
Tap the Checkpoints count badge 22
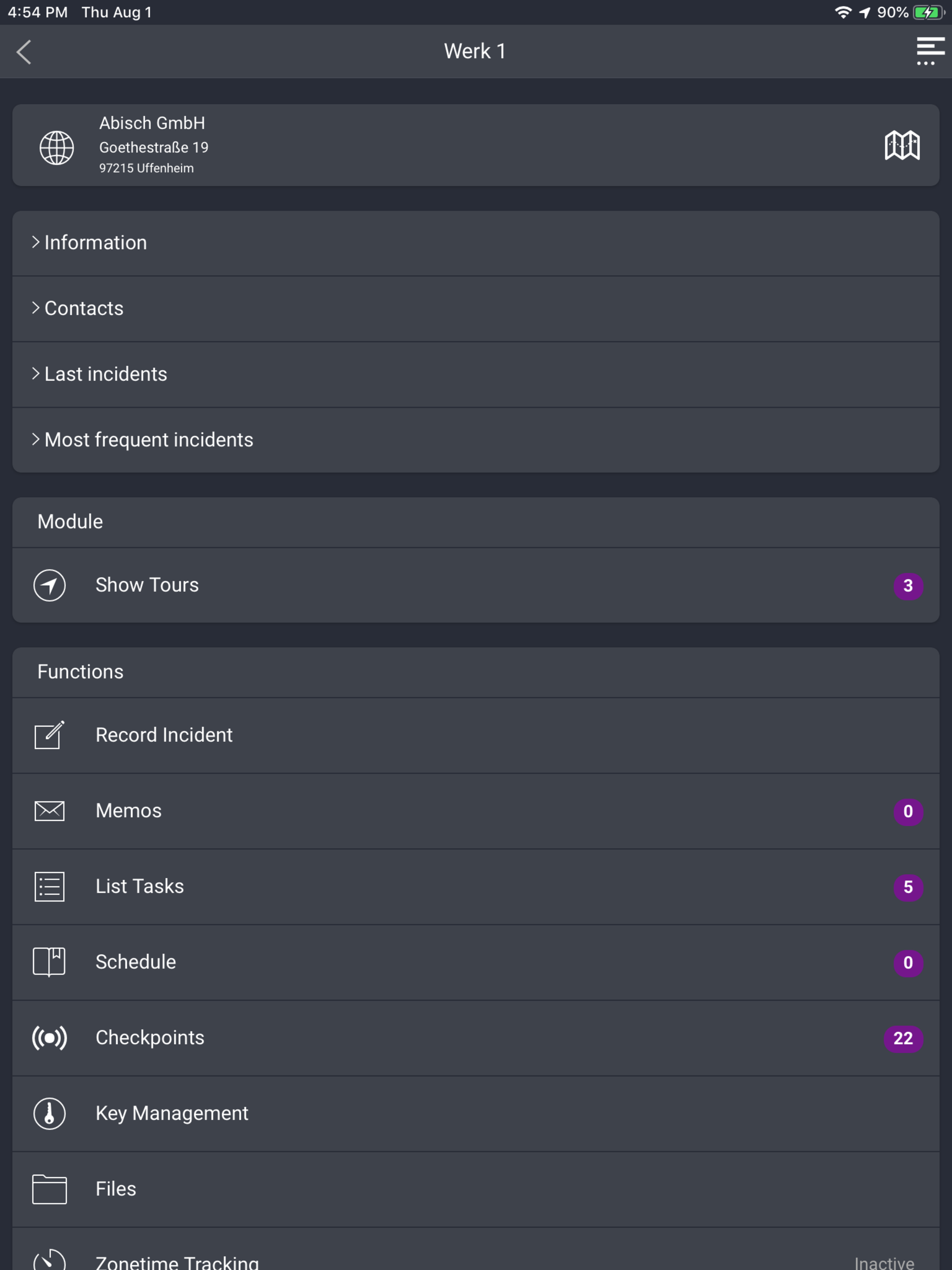tap(903, 1038)
